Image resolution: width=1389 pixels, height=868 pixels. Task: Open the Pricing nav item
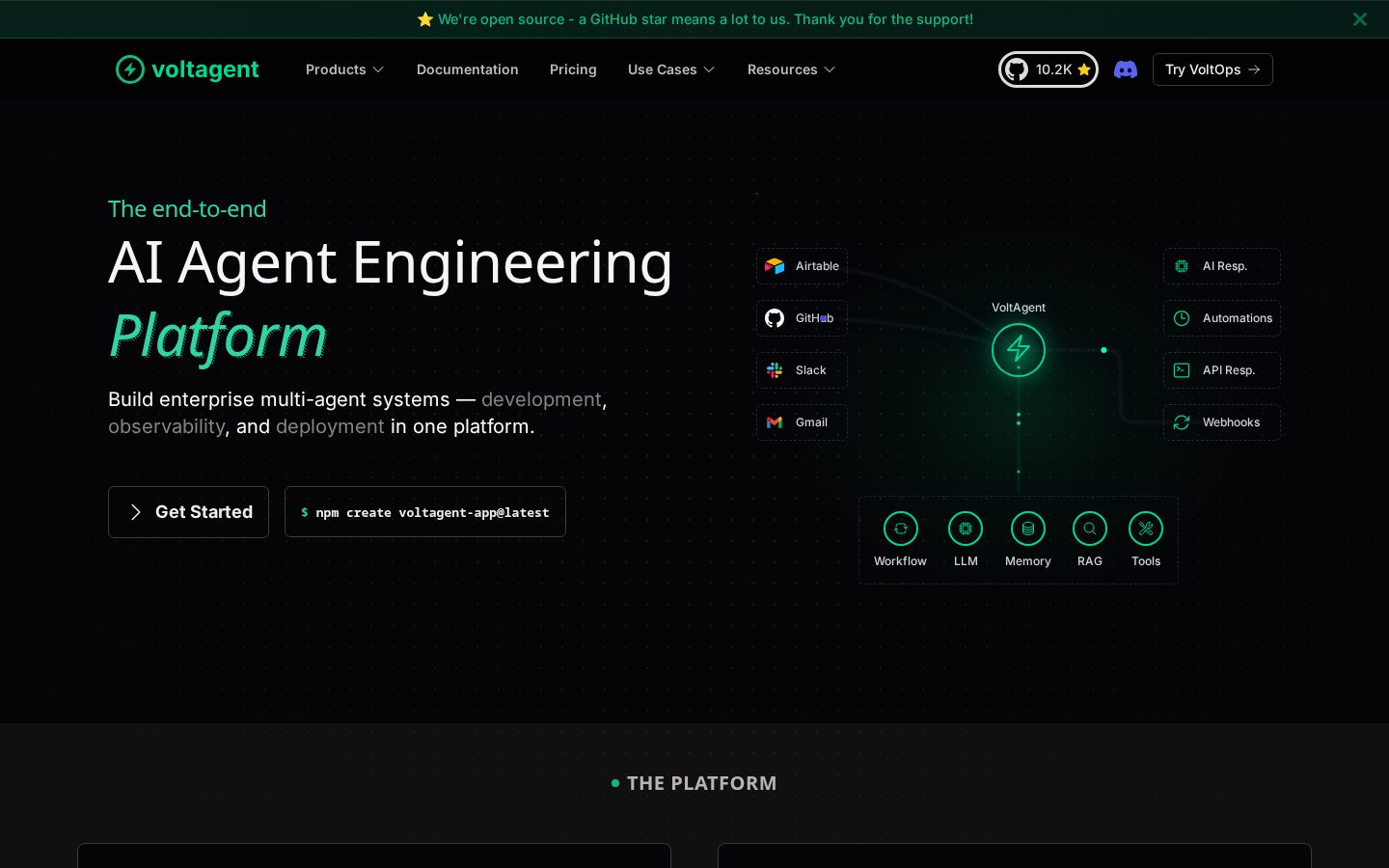(x=573, y=69)
